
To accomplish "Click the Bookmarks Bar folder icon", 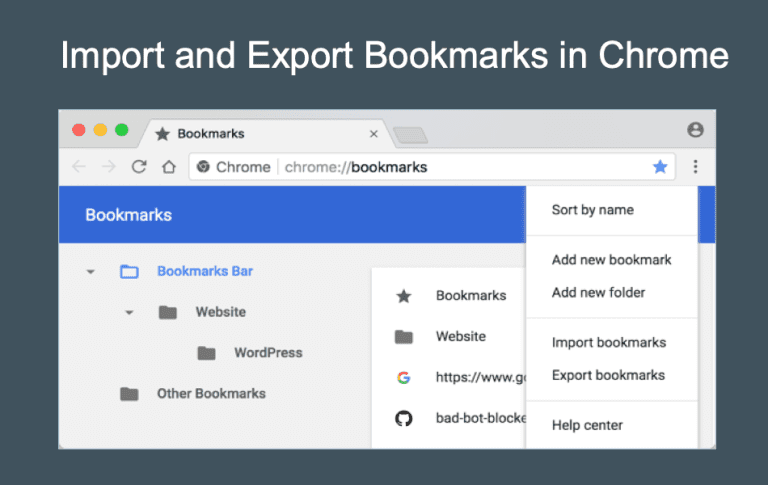I will point(129,271).
